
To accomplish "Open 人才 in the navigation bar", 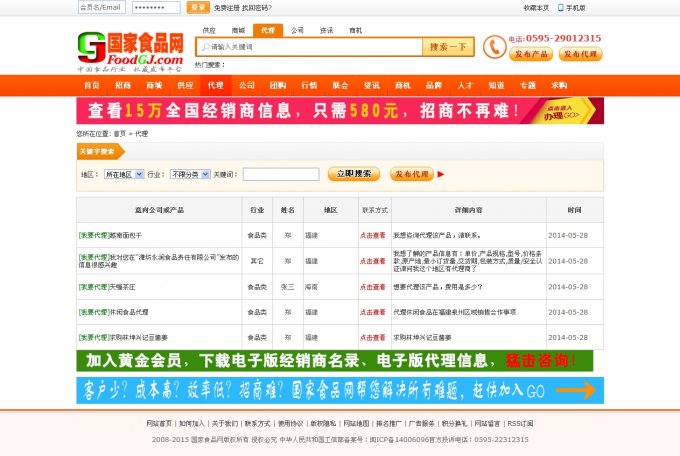I will click(465, 85).
